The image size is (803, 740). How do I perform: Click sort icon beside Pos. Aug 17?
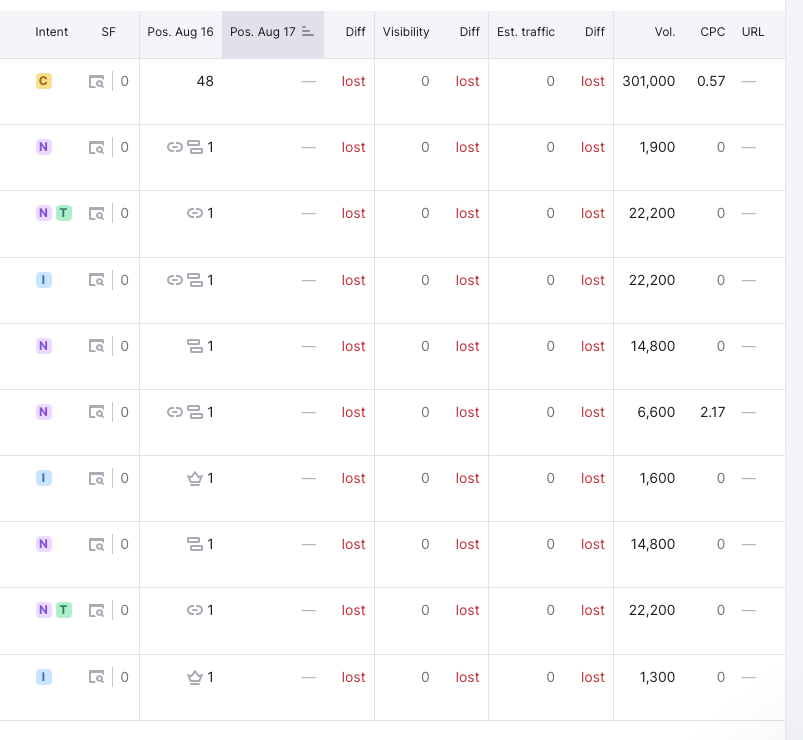(x=307, y=32)
